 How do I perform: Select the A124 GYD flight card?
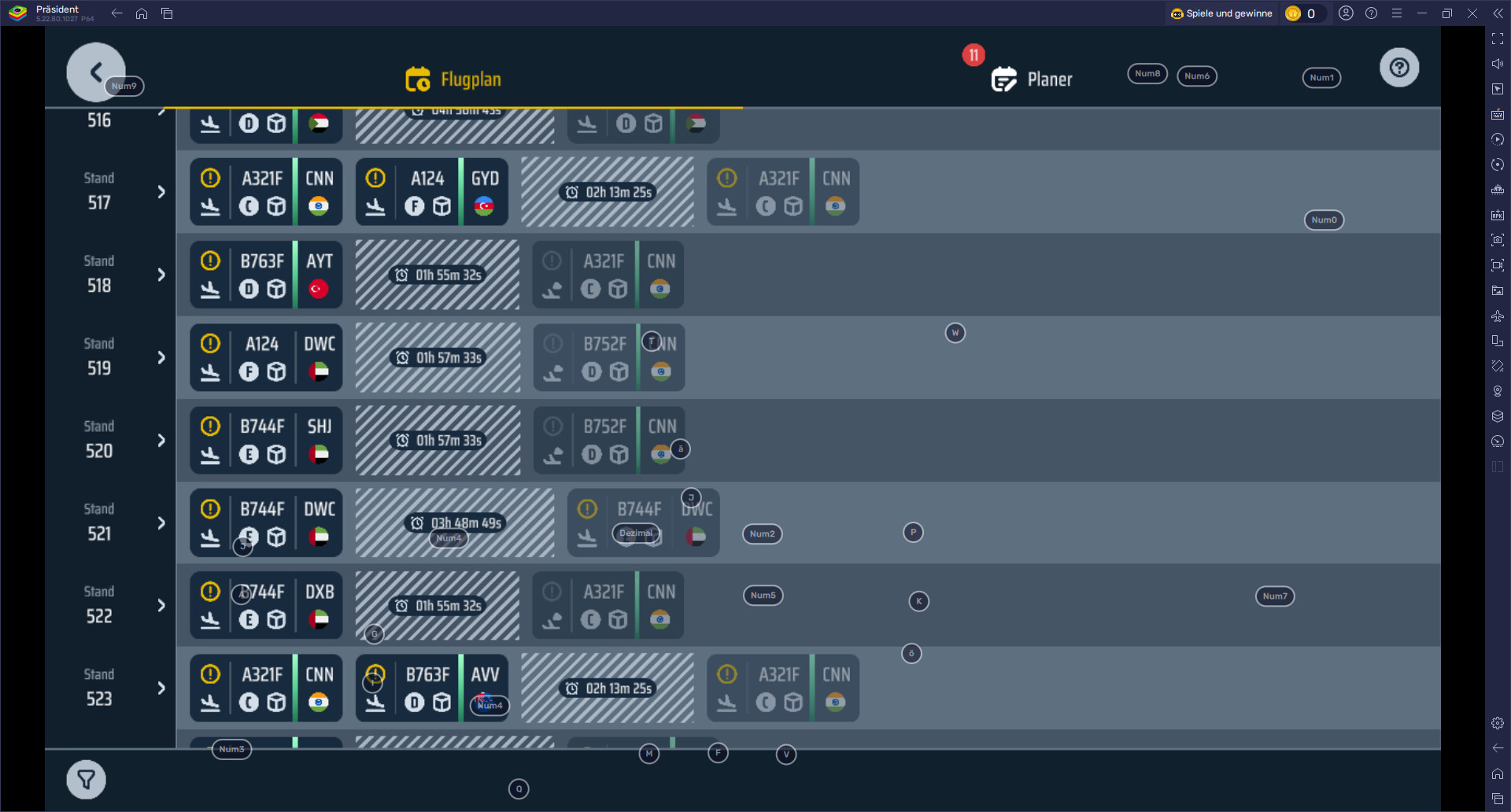pyautogui.click(x=431, y=192)
